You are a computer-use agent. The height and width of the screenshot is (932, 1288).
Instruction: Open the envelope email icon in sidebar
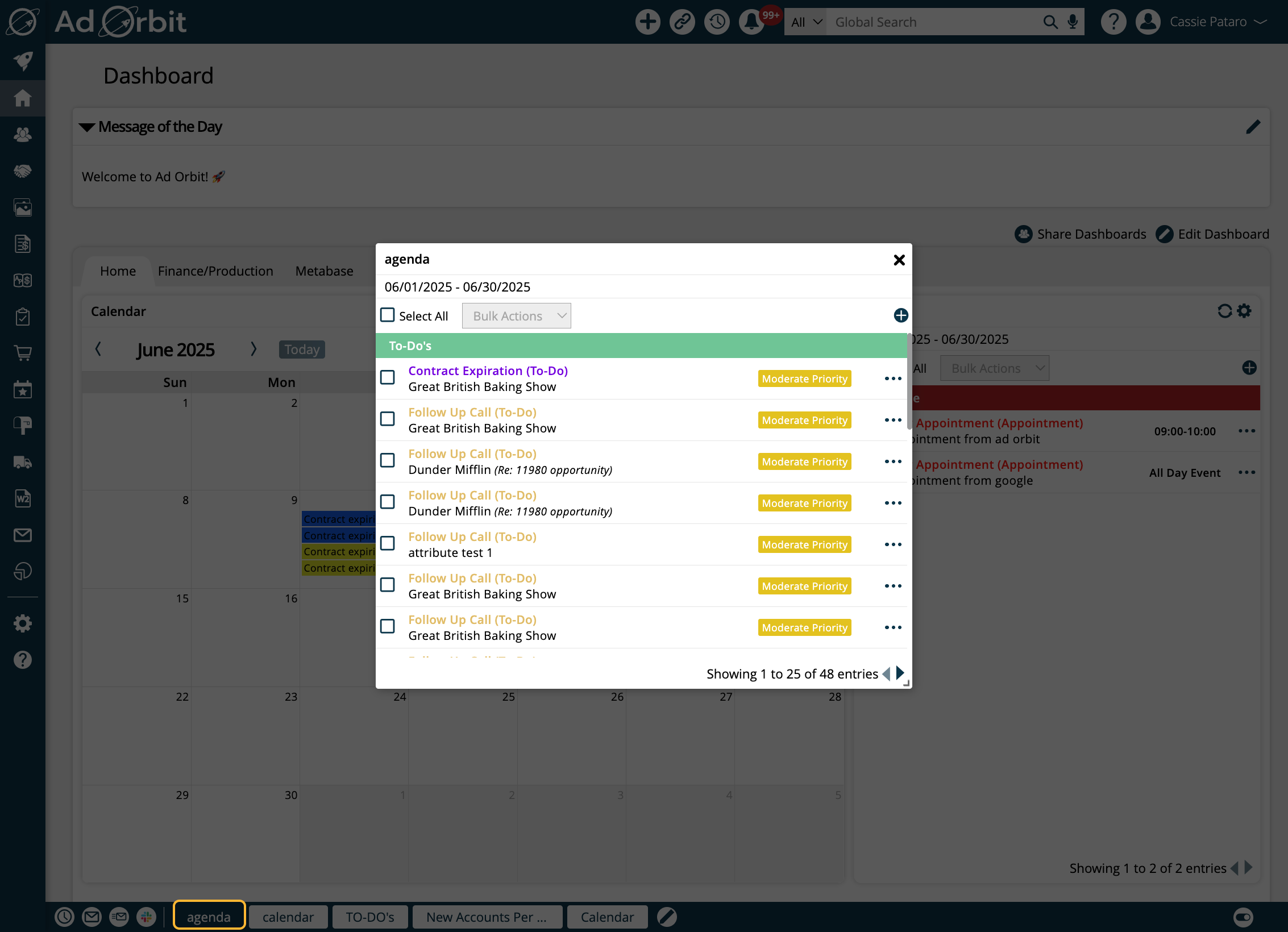(x=23, y=535)
